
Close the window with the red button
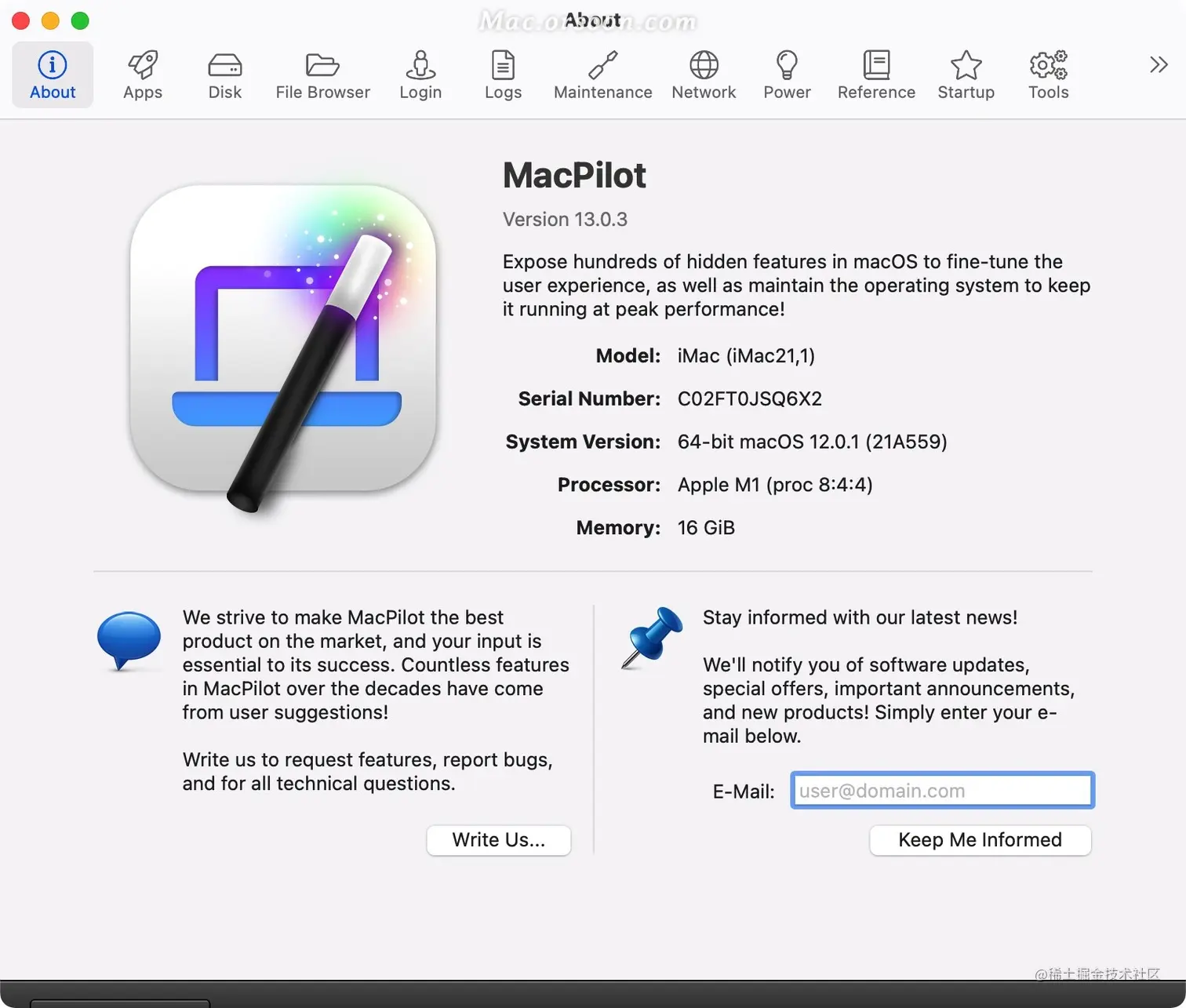coord(21,20)
